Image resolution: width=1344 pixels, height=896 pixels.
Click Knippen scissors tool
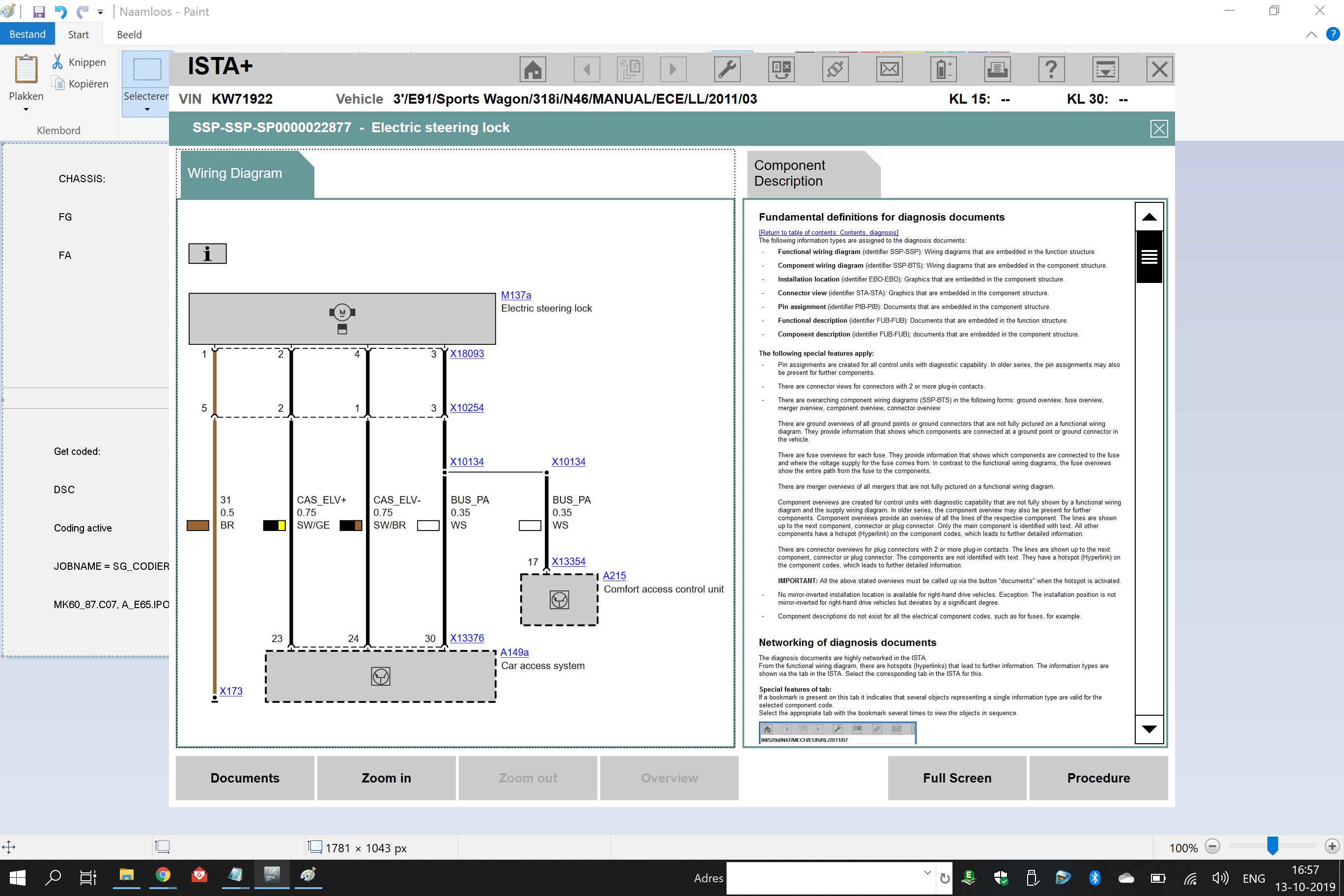coord(80,62)
